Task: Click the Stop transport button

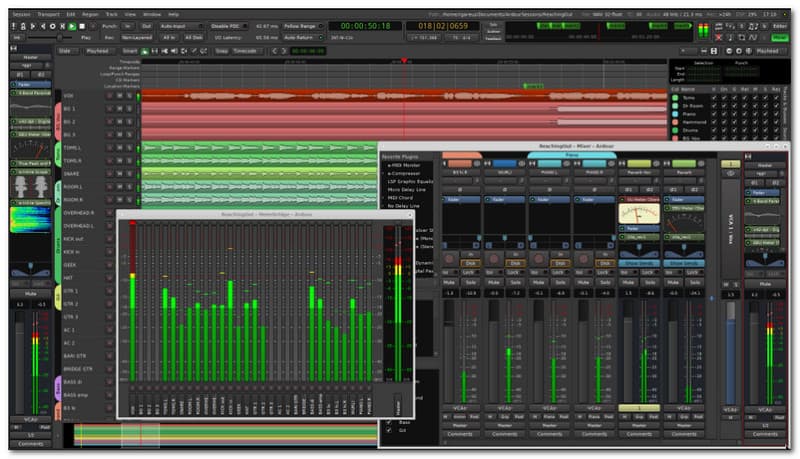Action: [82, 26]
